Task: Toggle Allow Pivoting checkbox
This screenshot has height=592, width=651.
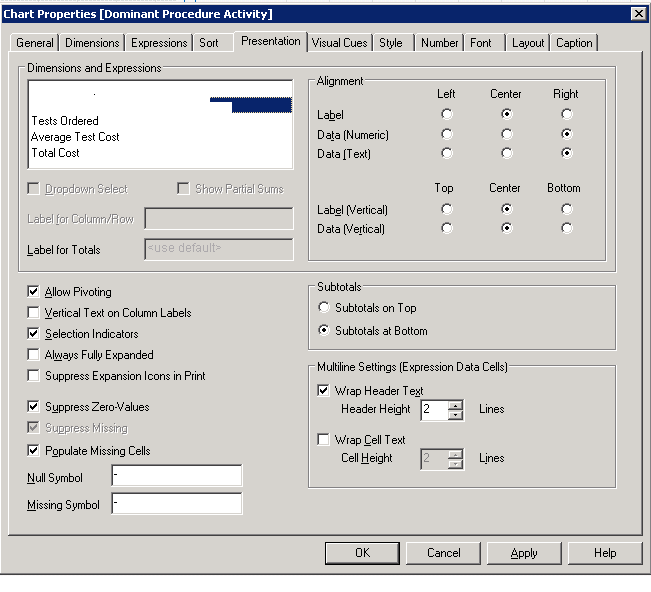Action: (x=33, y=291)
